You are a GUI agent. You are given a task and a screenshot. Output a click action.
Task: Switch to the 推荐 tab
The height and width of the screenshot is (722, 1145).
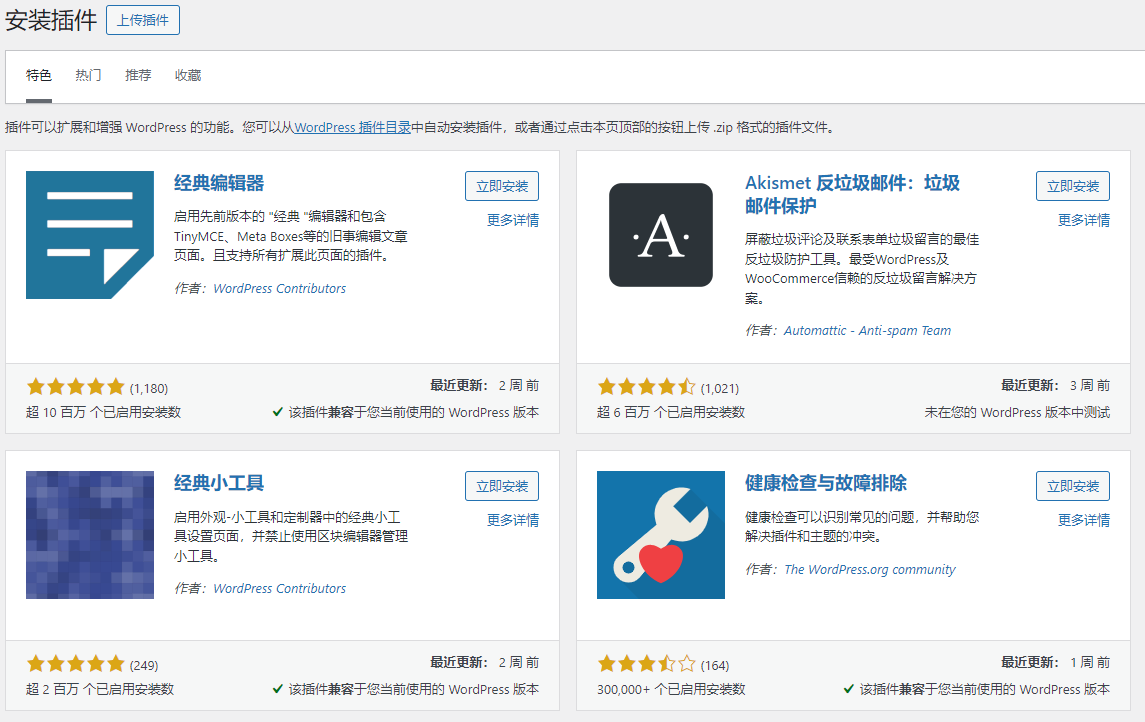point(138,76)
